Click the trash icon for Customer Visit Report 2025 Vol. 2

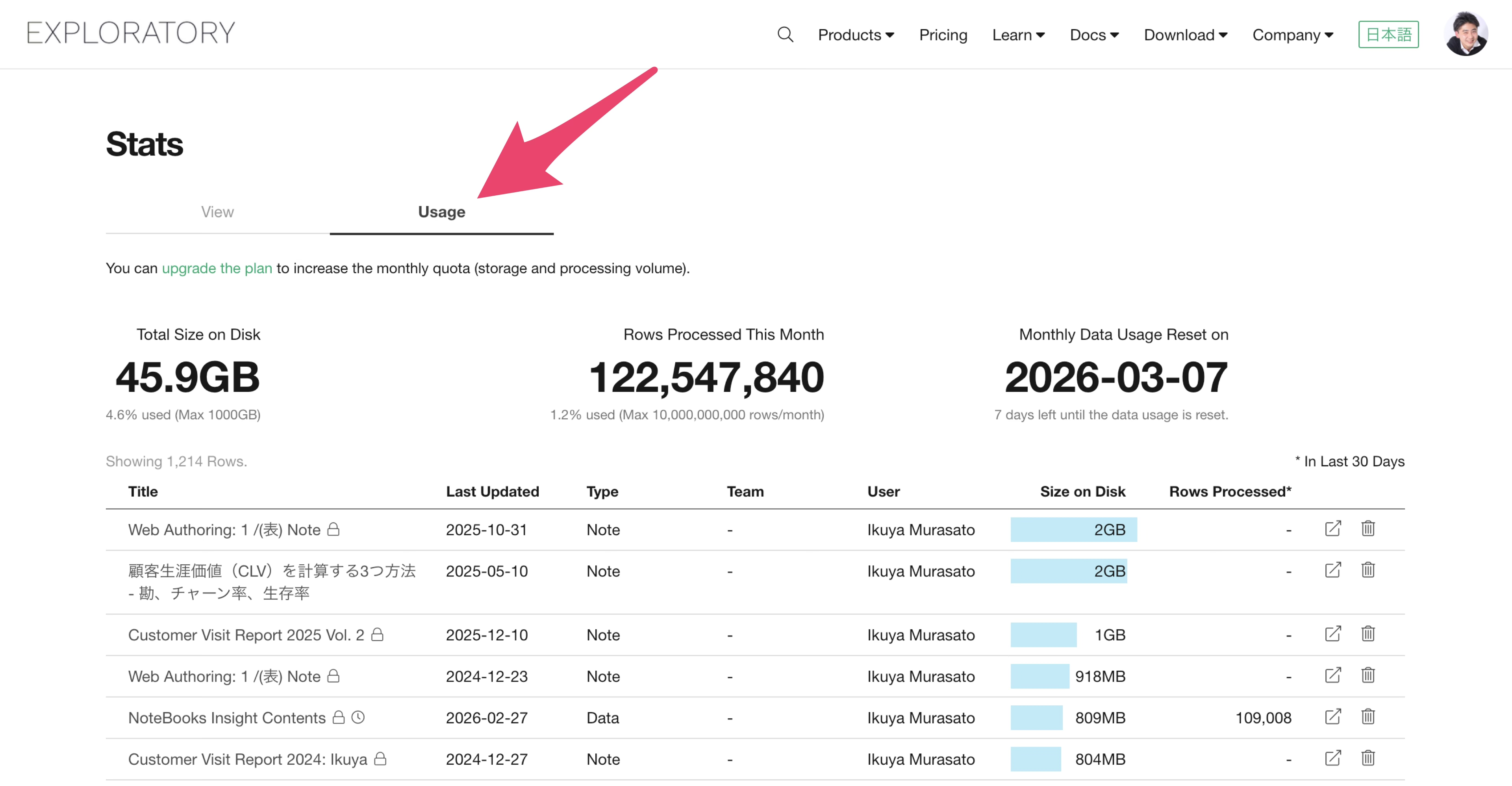tap(1367, 634)
